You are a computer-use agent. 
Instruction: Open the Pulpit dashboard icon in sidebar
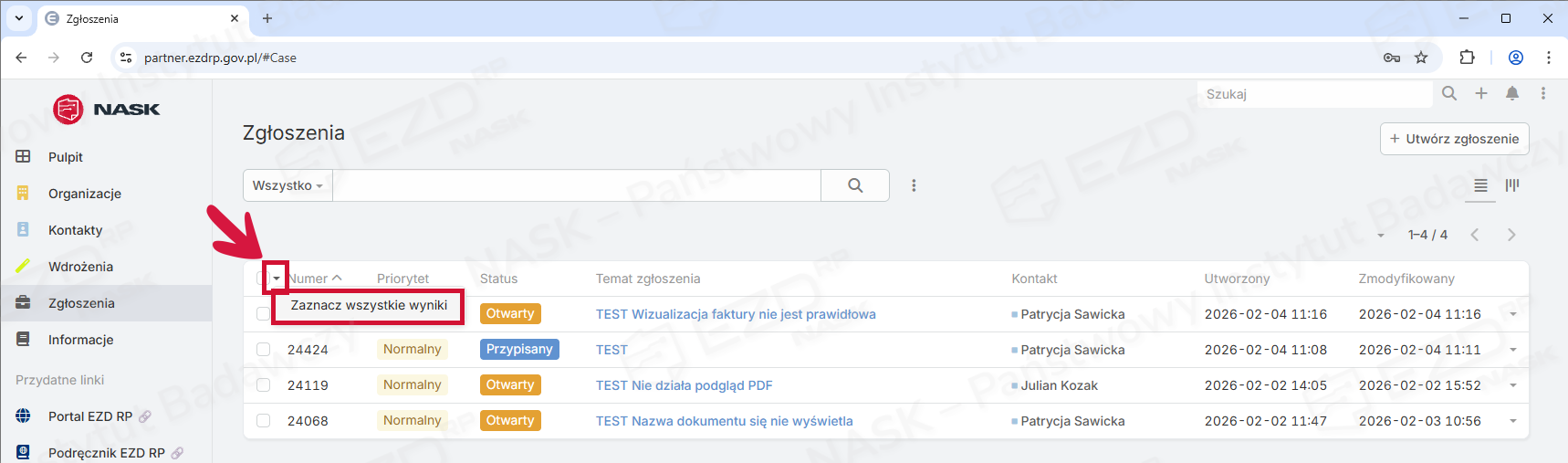pos(24,157)
